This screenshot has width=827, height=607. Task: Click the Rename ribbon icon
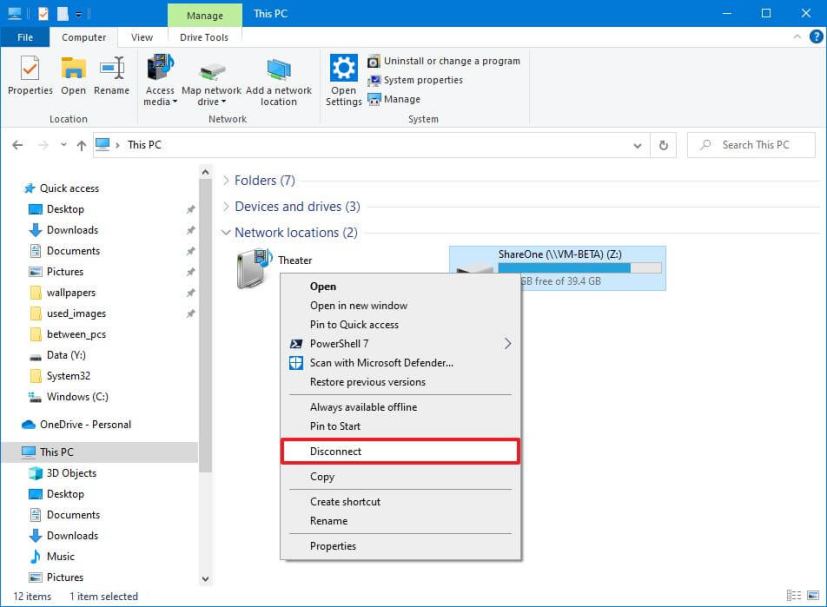click(x=111, y=75)
